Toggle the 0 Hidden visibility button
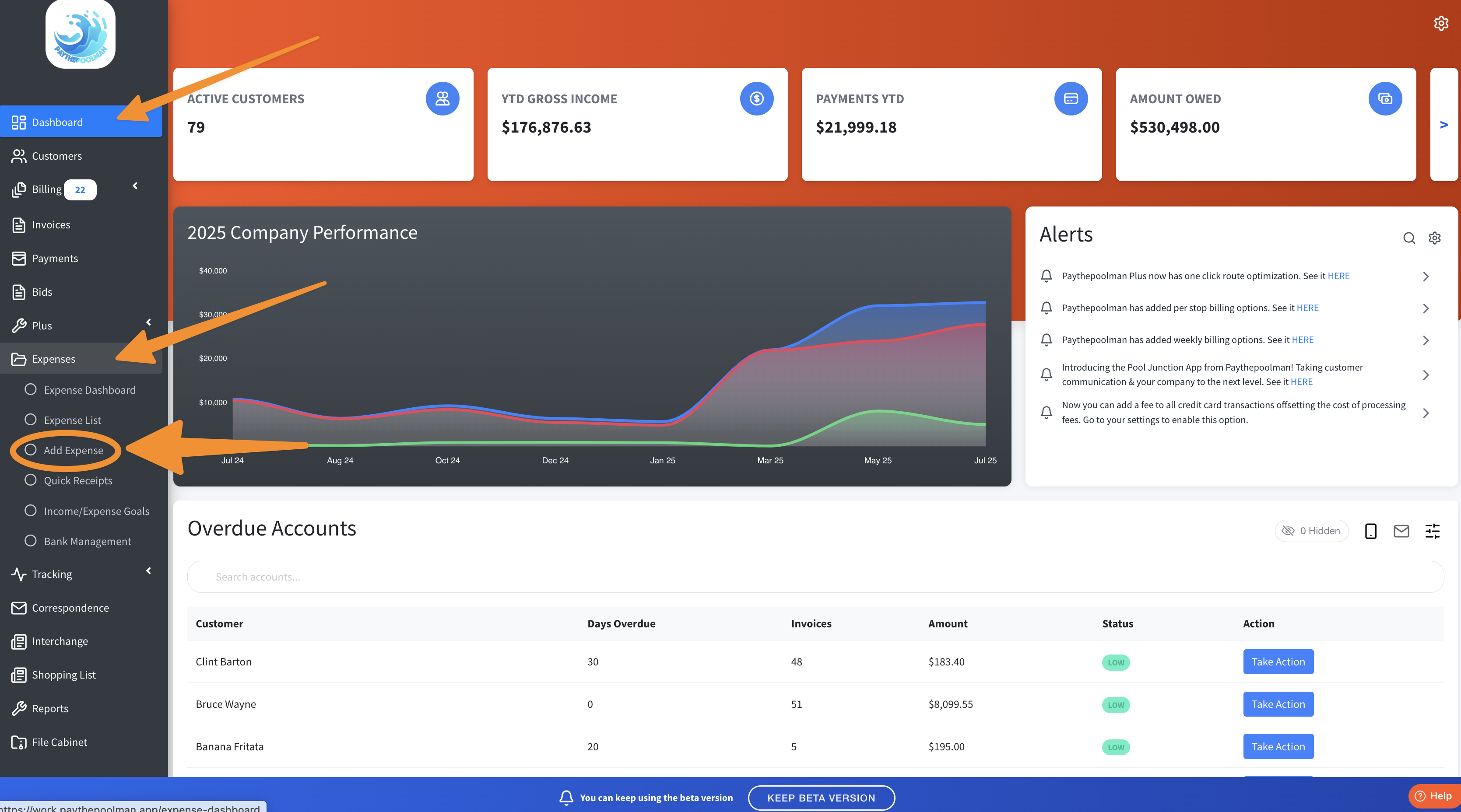The height and width of the screenshot is (812, 1461). [x=1311, y=531]
